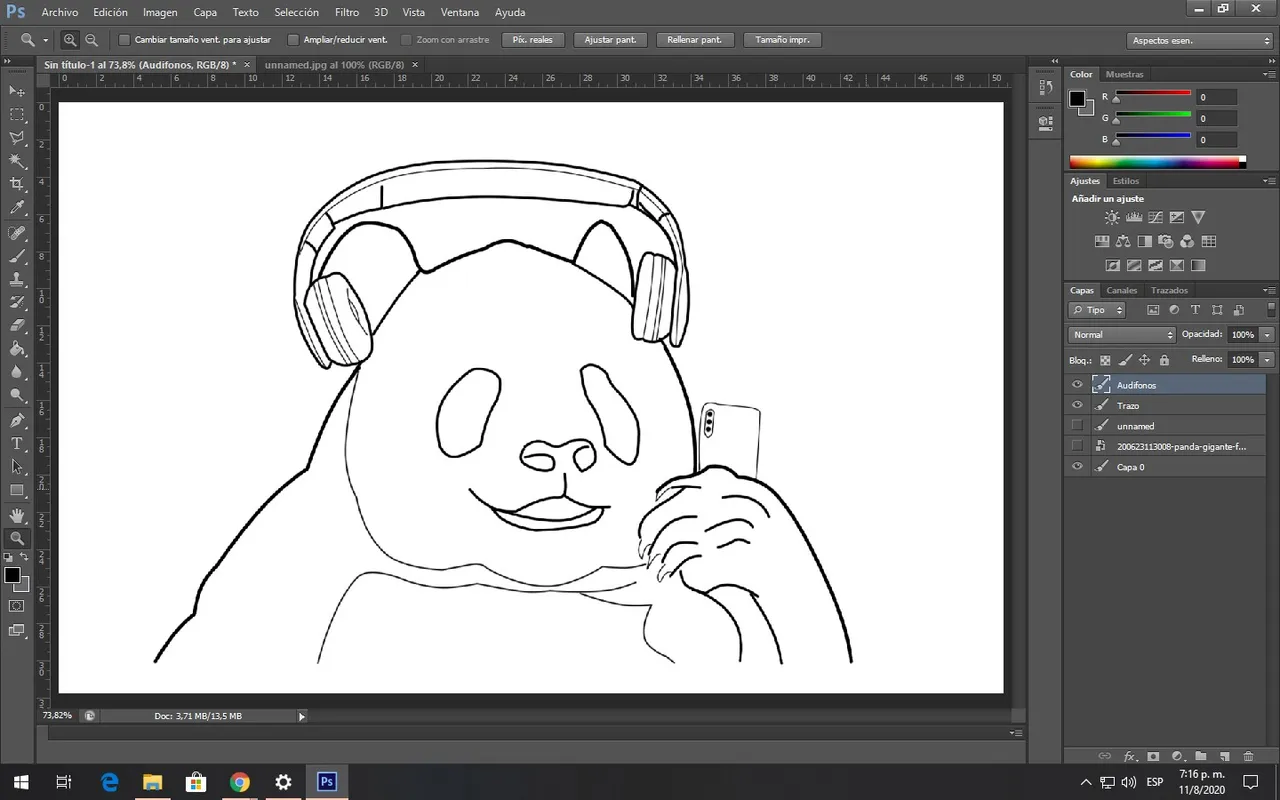1280x800 pixels.
Task: Select the History Brush tool
Action: click(17, 302)
